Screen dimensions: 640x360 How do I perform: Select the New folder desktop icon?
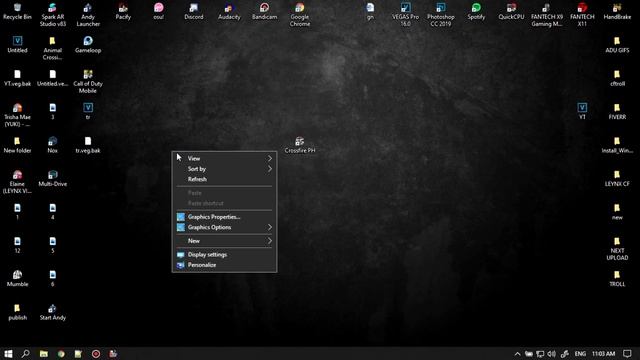[17, 145]
